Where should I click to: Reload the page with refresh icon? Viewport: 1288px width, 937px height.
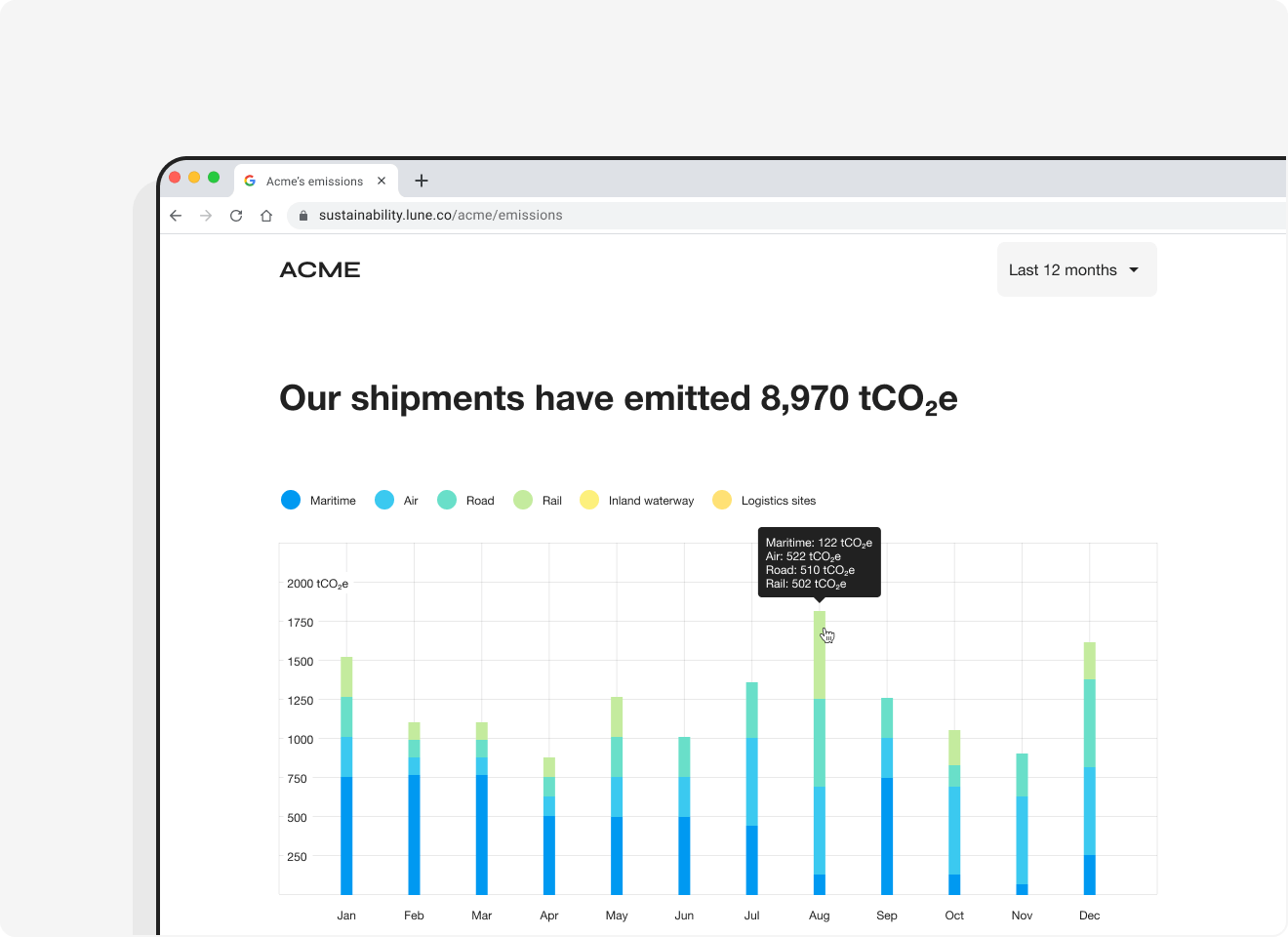point(236,216)
